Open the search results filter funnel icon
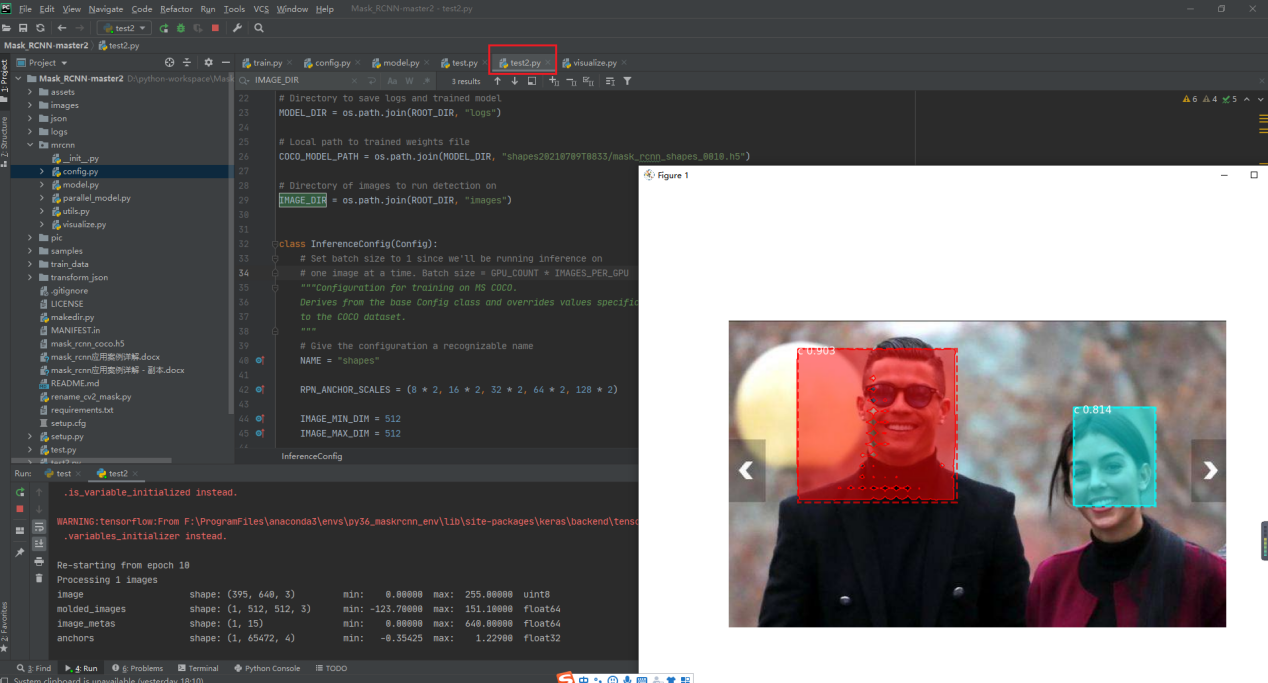The width and height of the screenshot is (1268, 683). pos(627,80)
